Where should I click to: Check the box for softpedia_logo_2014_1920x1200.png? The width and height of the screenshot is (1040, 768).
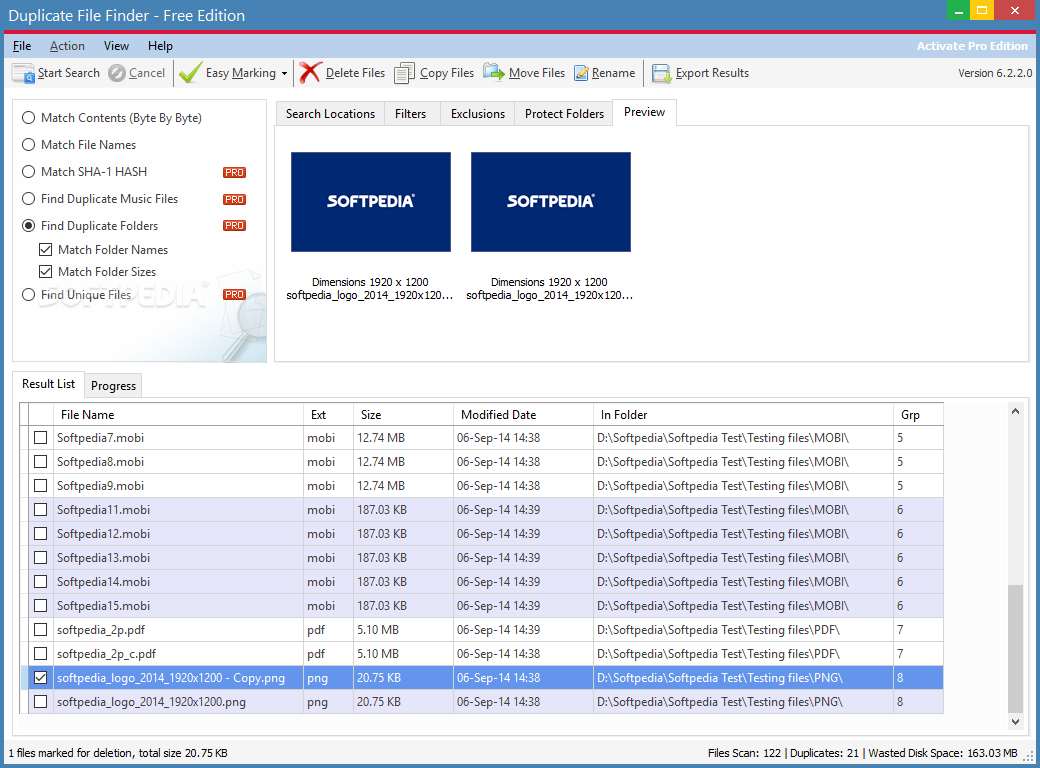click(x=40, y=702)
